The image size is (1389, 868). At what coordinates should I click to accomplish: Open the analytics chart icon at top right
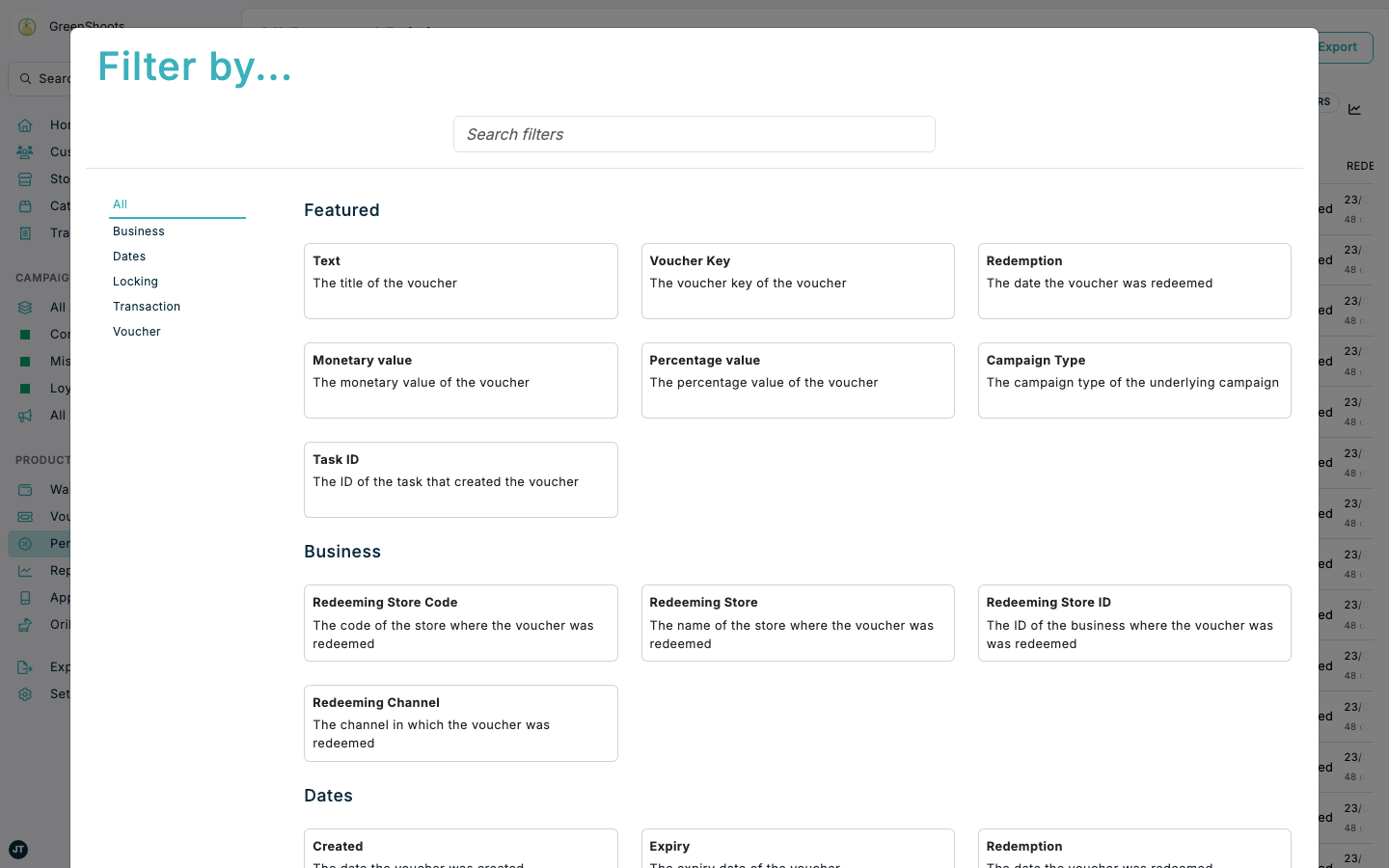click(1354, 109)
